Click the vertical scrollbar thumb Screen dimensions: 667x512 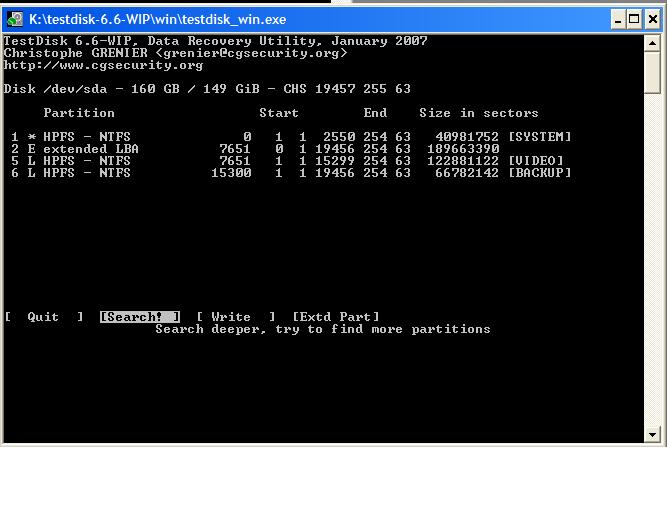point(652,72)
